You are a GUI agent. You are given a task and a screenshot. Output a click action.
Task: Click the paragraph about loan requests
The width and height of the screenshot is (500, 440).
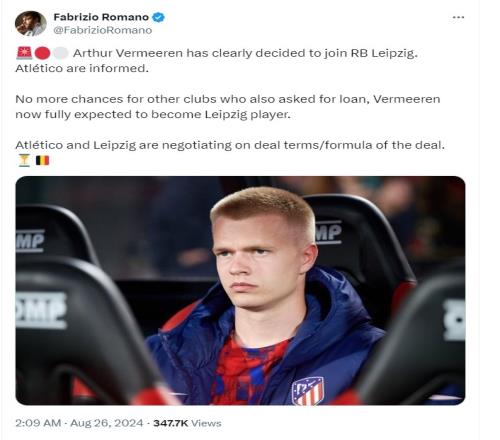228,107
